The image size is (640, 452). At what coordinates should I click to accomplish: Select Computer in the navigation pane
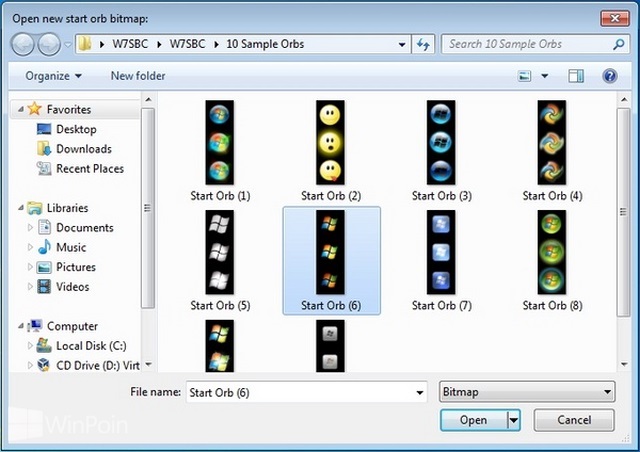pos(72,326)
